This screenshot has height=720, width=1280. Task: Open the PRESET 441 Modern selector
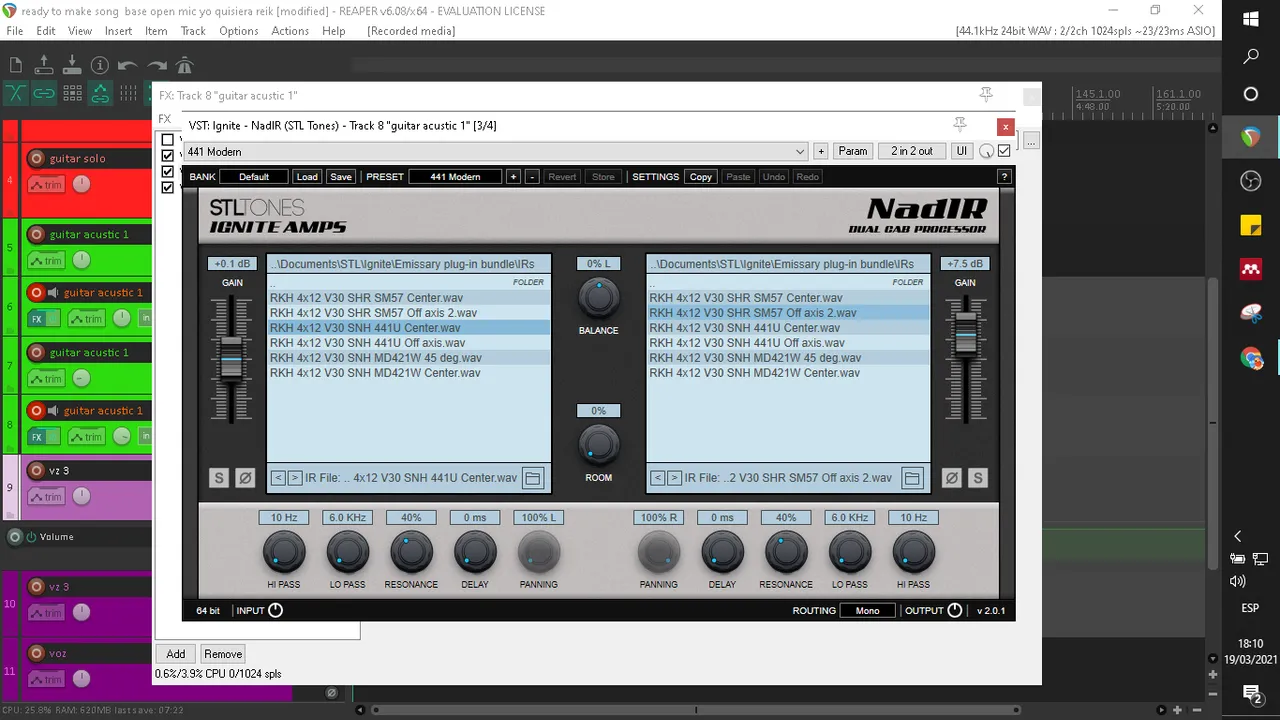pos(455,177)
